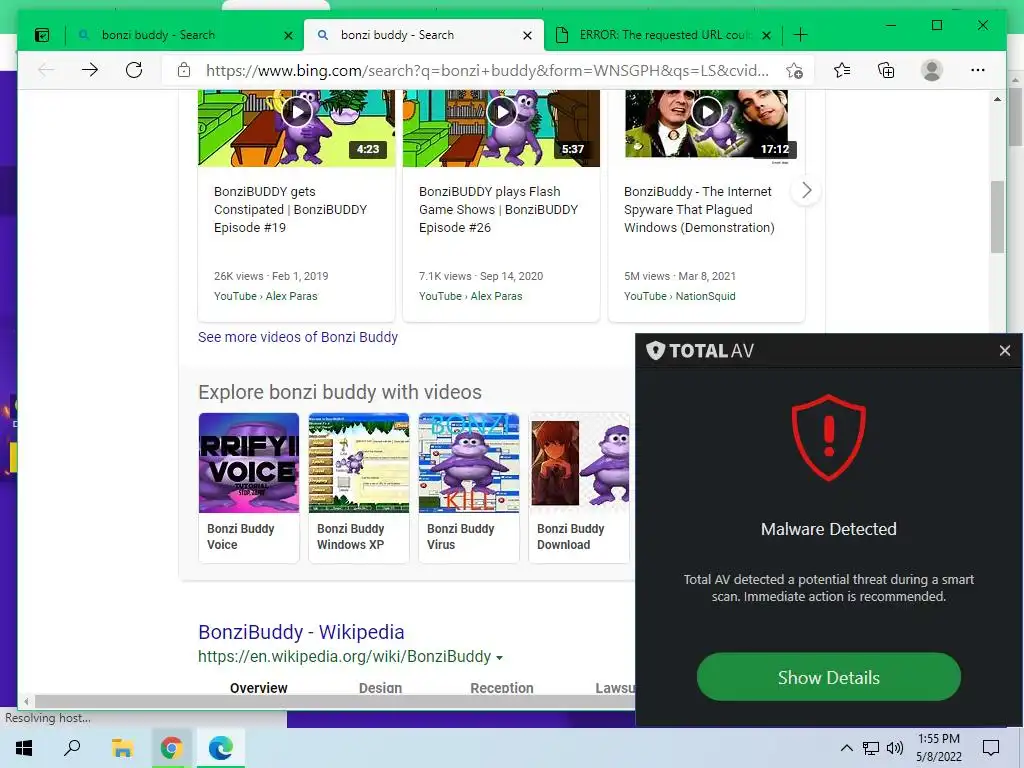Open the Windows Start menu
This screenshot has width=1024, height=768.
[24, 748]
